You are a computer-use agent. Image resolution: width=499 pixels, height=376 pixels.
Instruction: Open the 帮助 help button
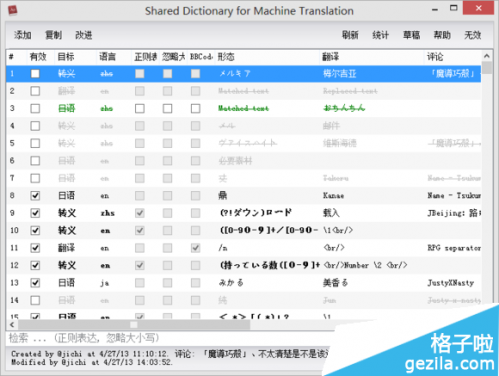[x=442, y=35]
